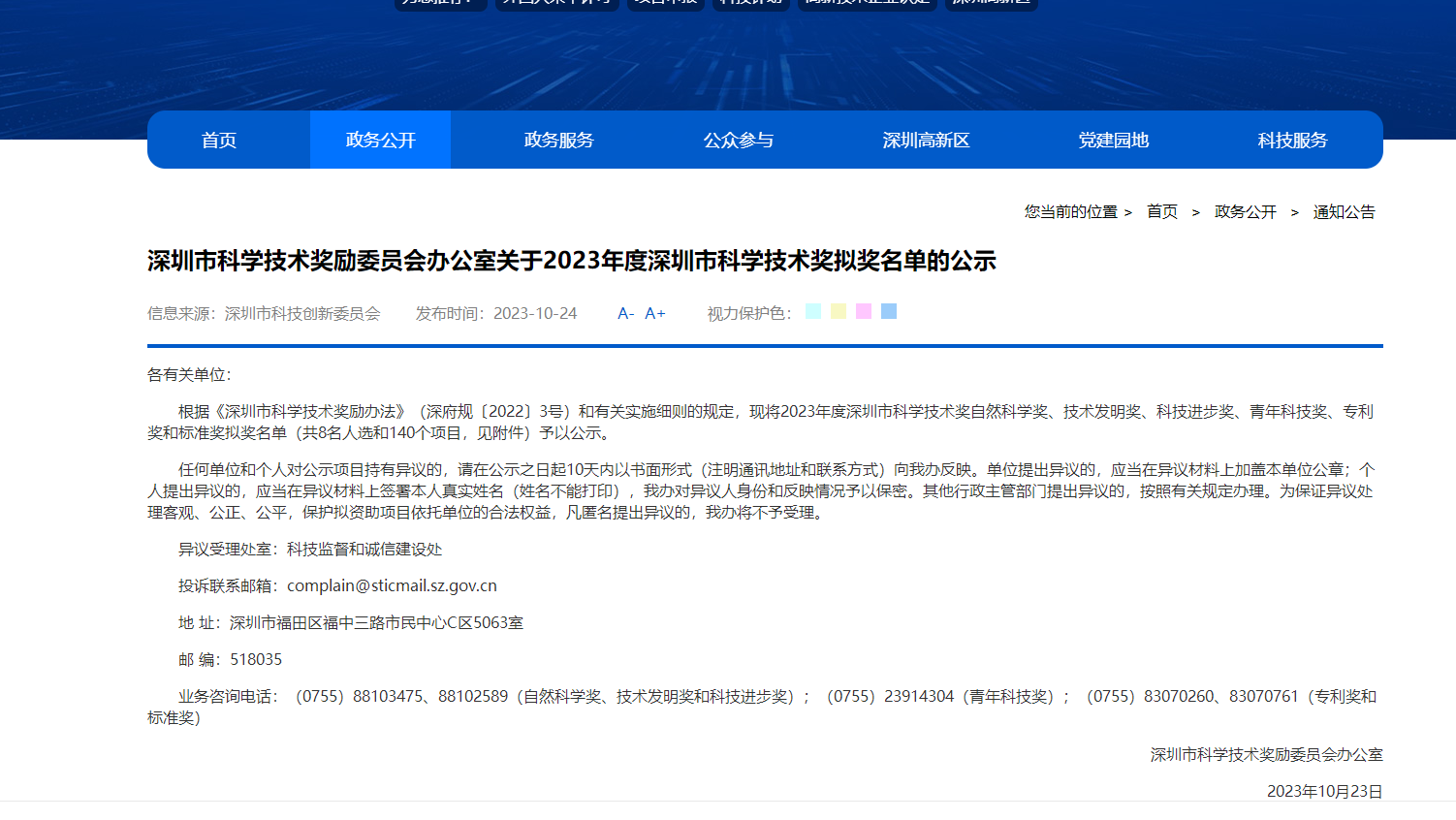
Task: Decrease font size with A- button
Action: [625, 313]
